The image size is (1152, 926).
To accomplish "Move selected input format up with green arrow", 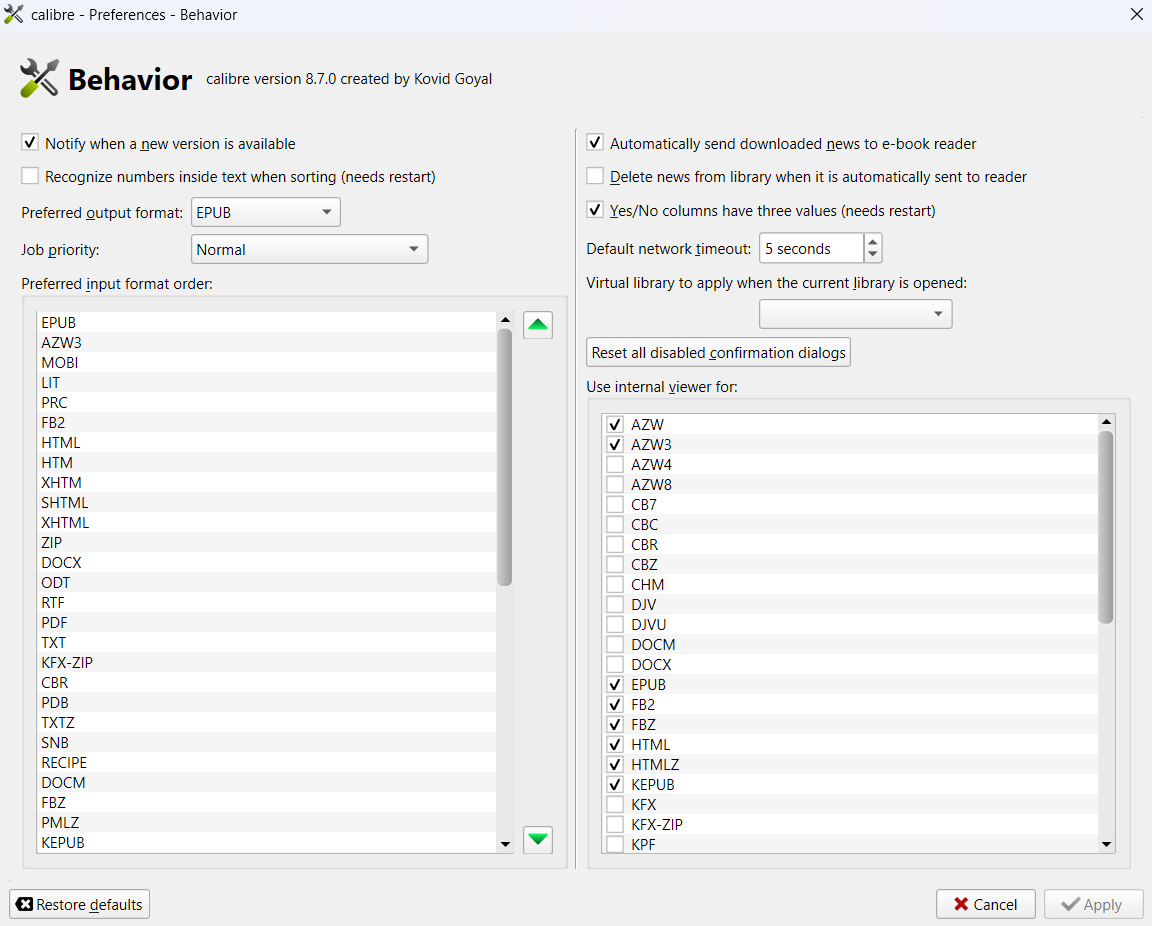I will 538,325.
